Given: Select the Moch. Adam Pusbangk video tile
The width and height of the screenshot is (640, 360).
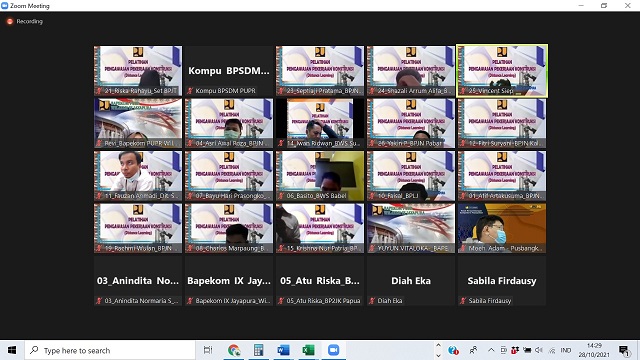Looking at the screenshot, I should click(x=502, y=228).
